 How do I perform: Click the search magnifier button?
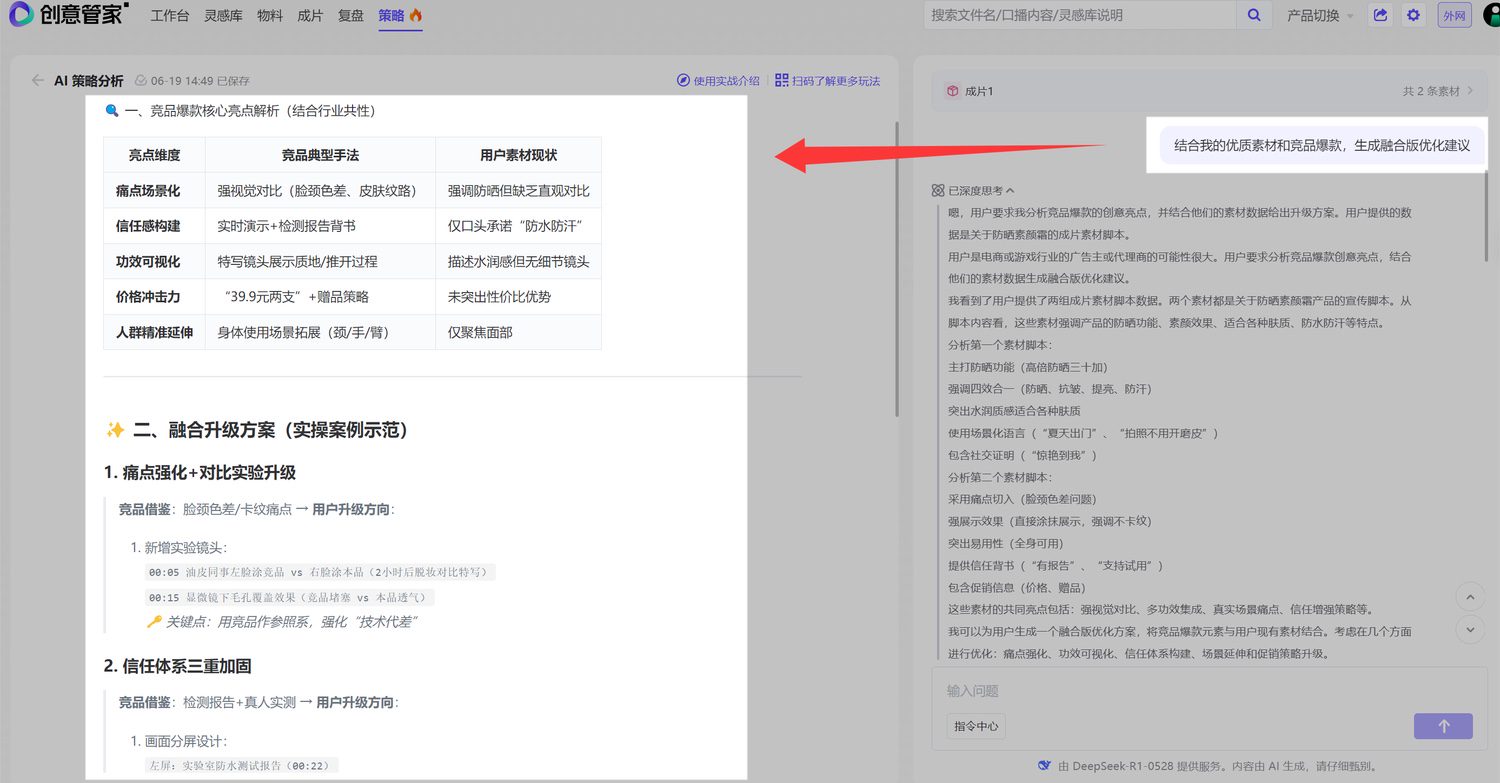click(1253, 15)
